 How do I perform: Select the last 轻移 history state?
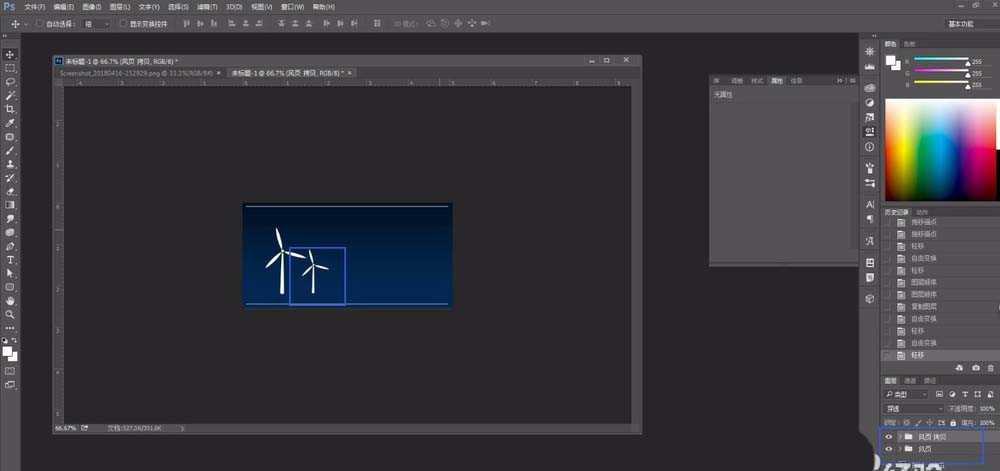918,355
